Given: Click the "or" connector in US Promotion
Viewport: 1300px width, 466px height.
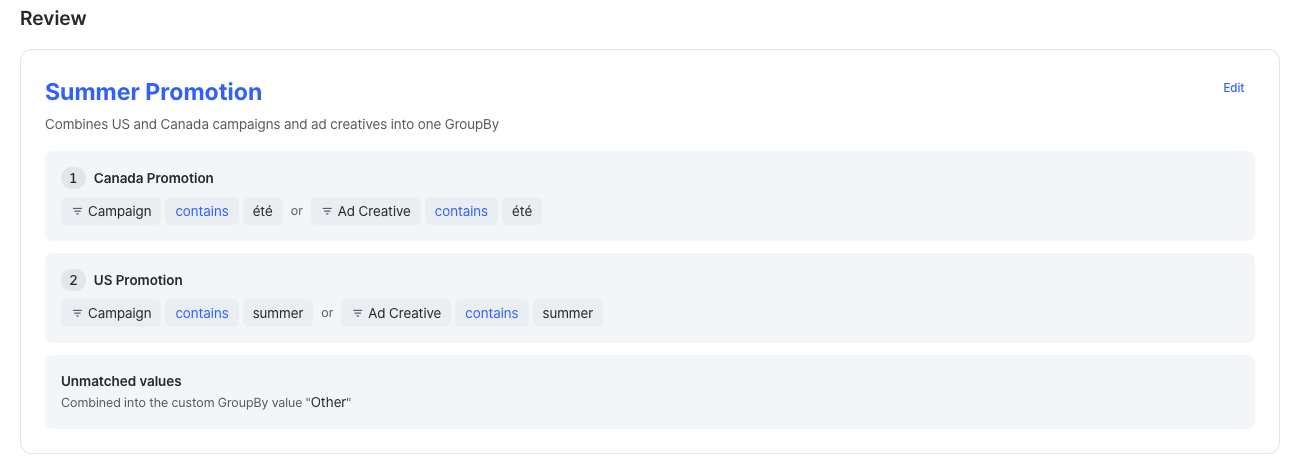Looking at the screenshot, I should coord(327,313).
